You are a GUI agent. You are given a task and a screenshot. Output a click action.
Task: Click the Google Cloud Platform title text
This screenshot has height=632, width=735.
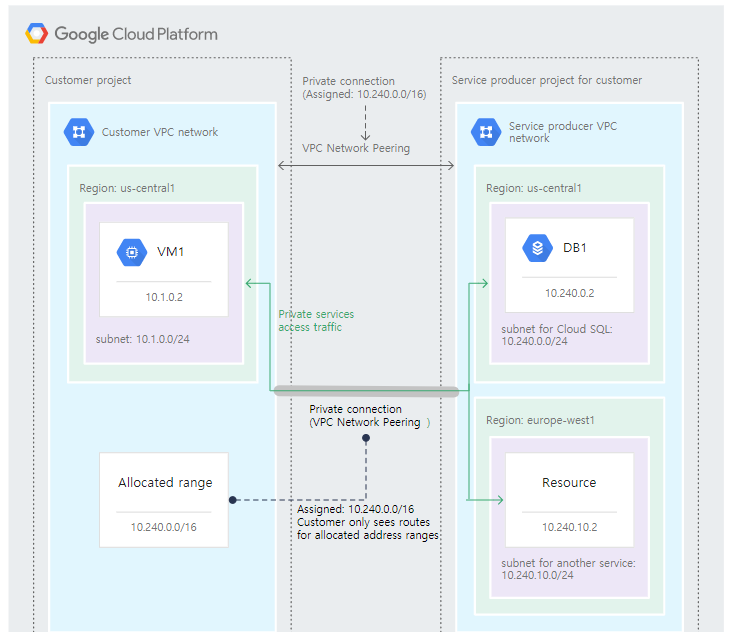(x=136, y=34)
